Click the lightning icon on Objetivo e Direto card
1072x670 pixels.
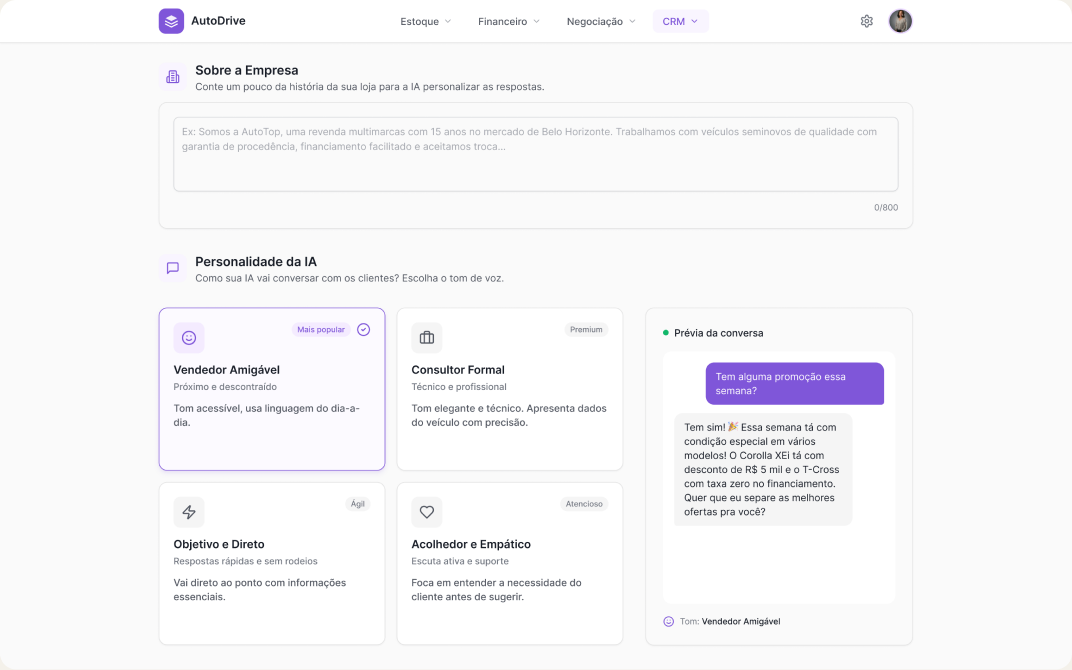(x=189, y=512)
